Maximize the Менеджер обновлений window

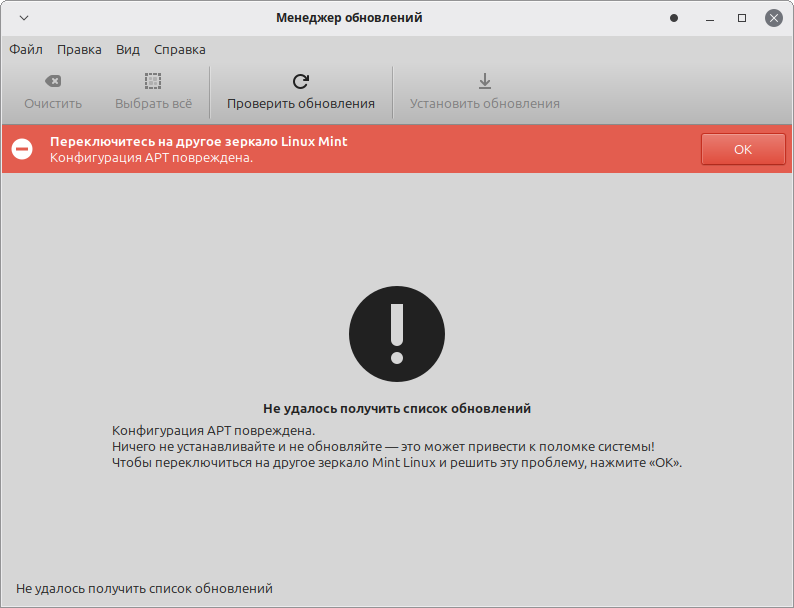742,18
